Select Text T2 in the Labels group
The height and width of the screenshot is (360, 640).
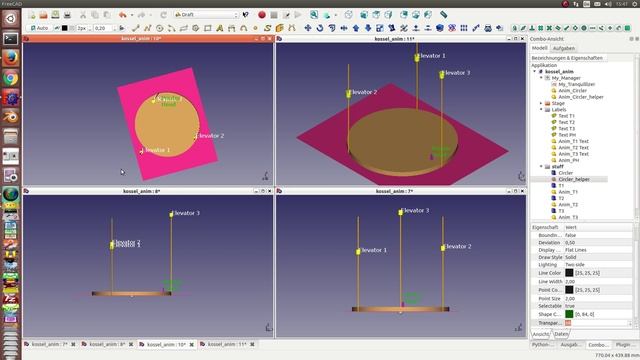[x=566, y=122]
